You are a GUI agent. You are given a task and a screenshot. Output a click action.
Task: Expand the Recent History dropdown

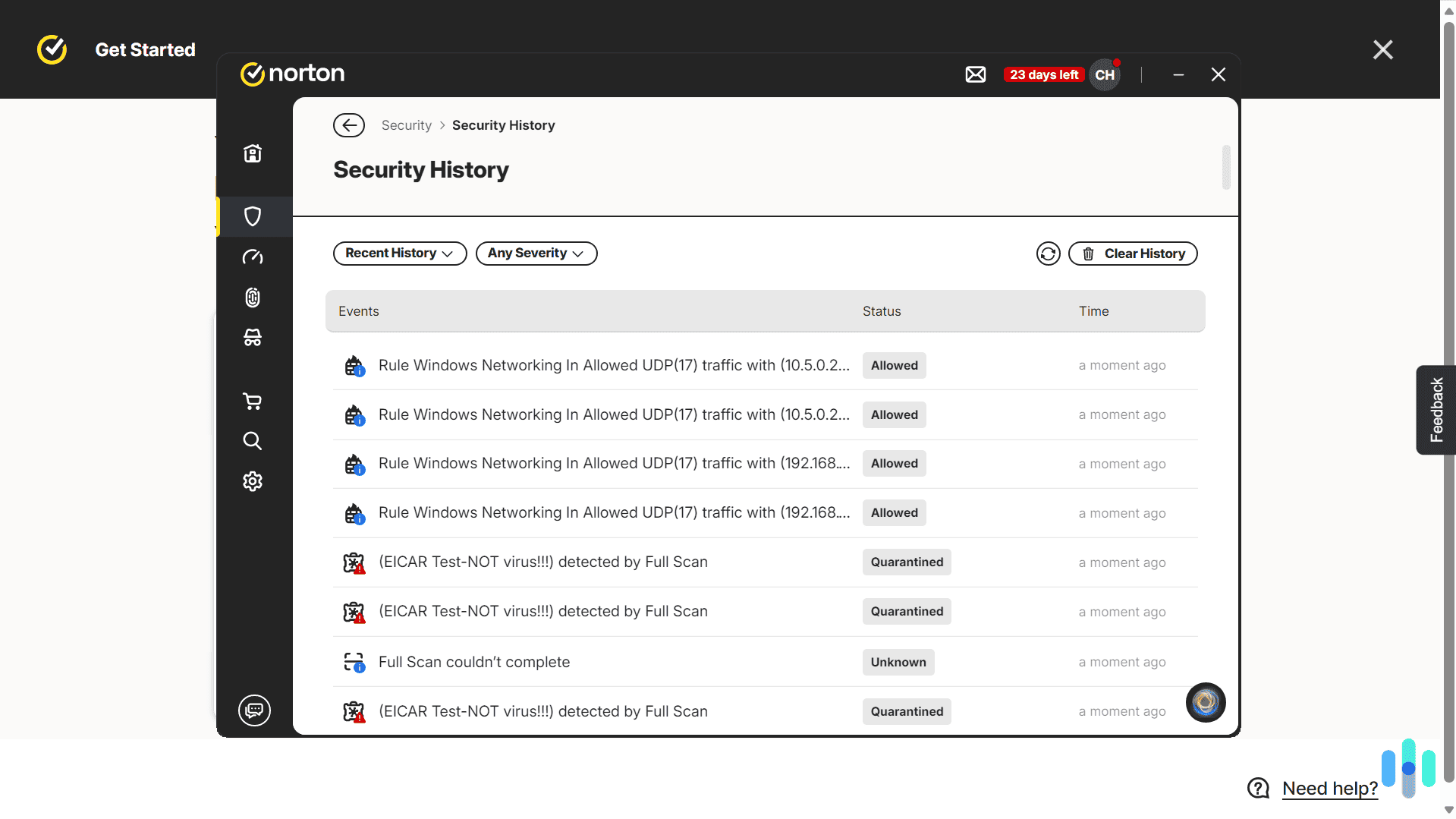400,254
